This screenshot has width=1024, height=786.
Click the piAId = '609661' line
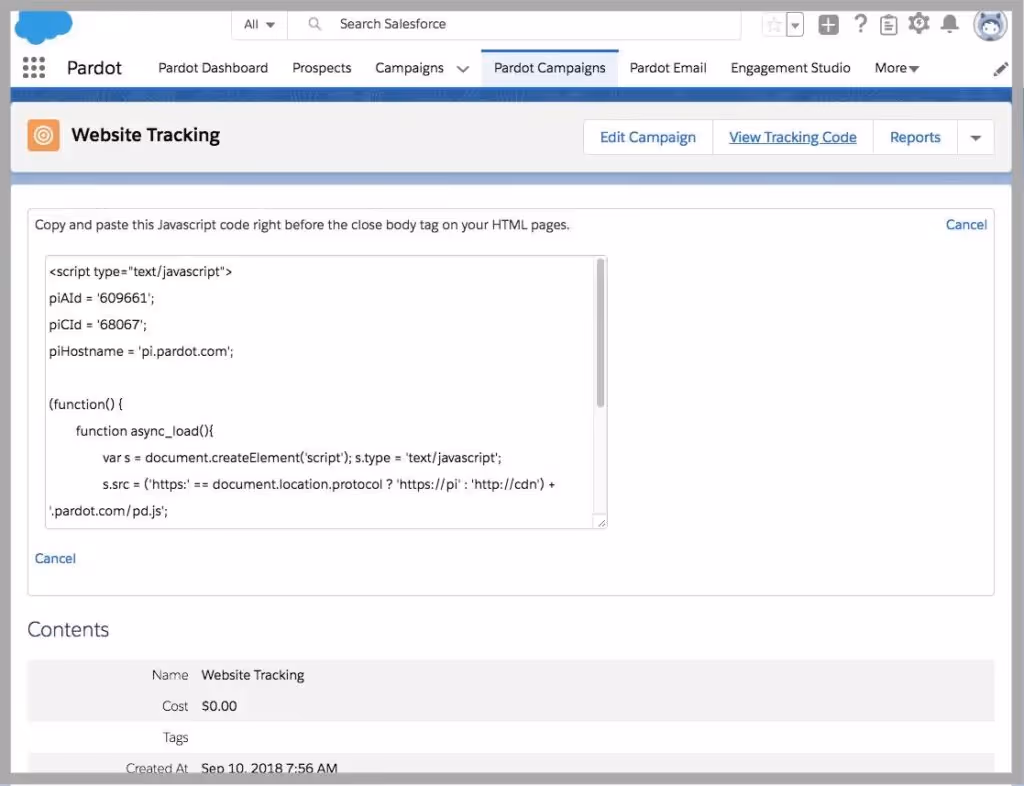pos(101,298)
